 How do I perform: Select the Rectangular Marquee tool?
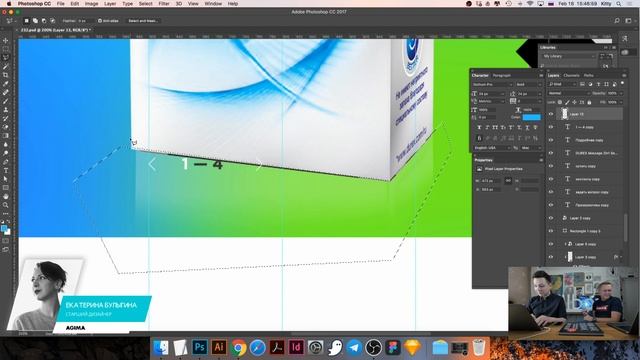6,49
